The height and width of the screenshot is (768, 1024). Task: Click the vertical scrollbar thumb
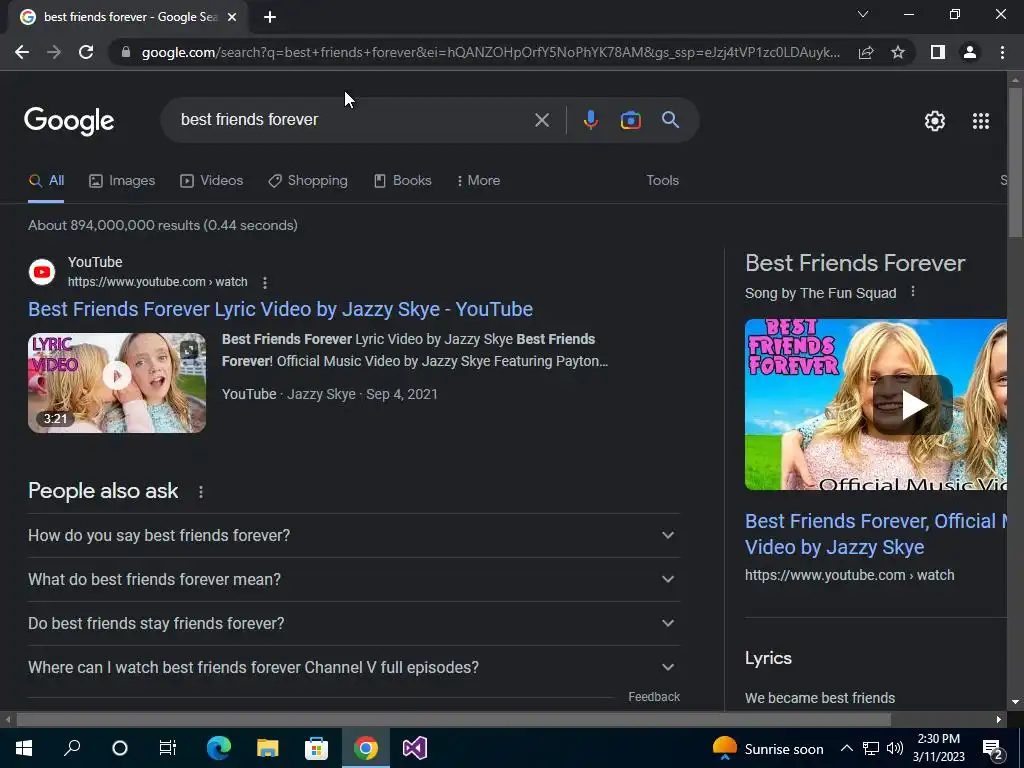[x=1016, y=163]
